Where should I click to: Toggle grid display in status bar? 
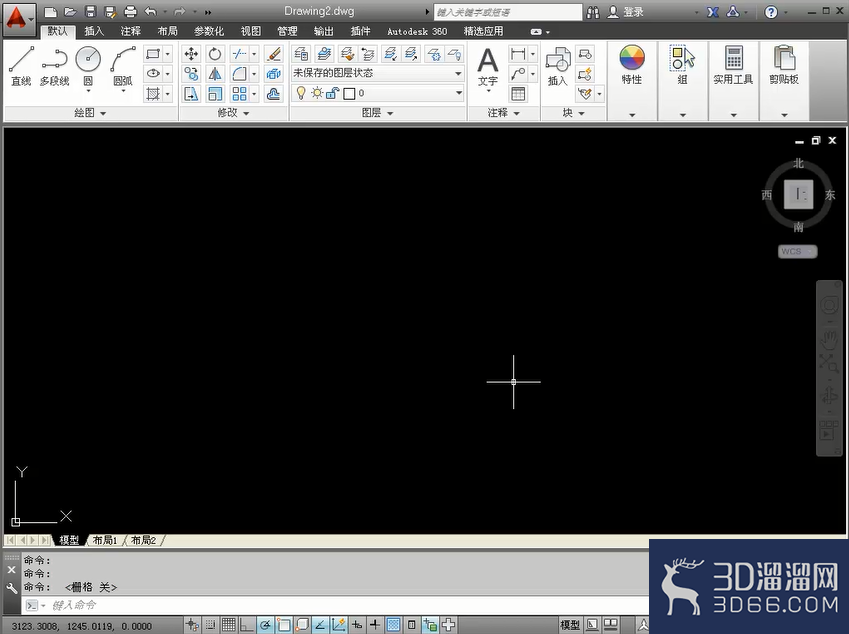[x=228, y=625]
